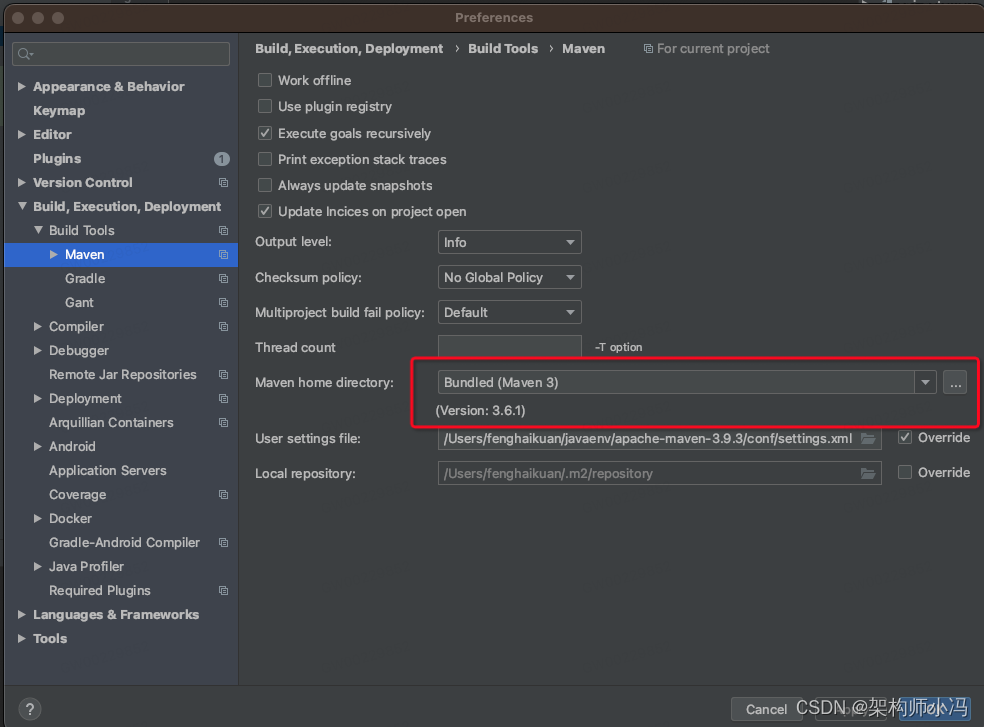Enable the Work offline checkbox
984x727 pixels.
(265, 80)
